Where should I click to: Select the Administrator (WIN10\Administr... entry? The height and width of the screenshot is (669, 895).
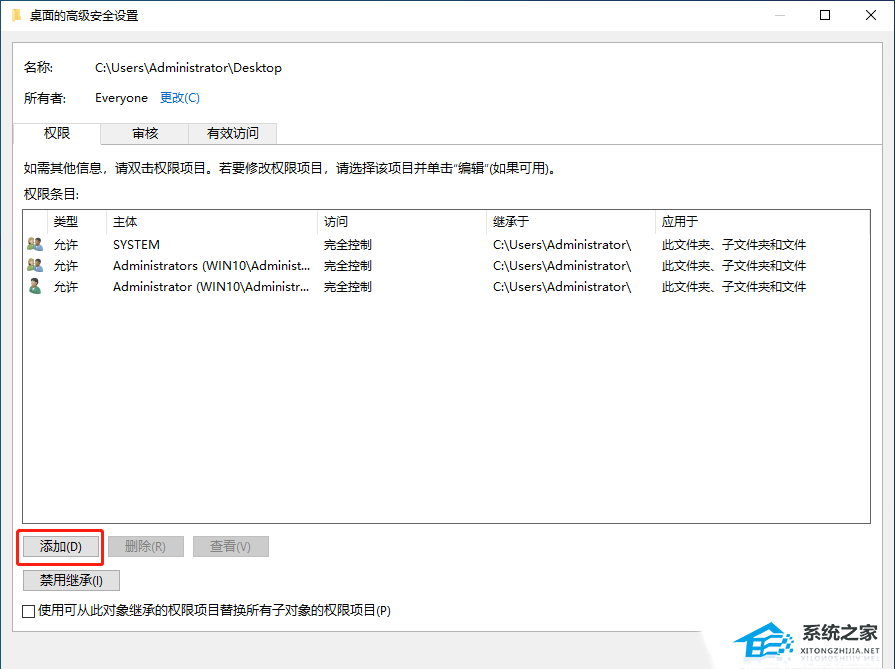tap(211, 287)
